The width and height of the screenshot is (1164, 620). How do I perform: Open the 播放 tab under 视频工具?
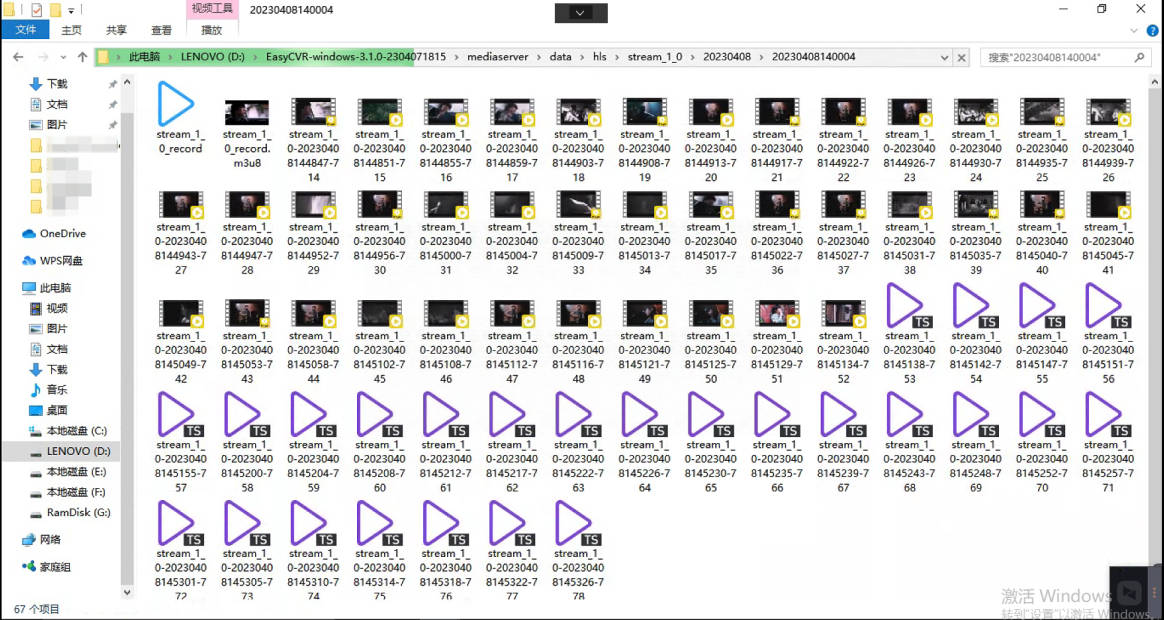(x=212, y=30)
